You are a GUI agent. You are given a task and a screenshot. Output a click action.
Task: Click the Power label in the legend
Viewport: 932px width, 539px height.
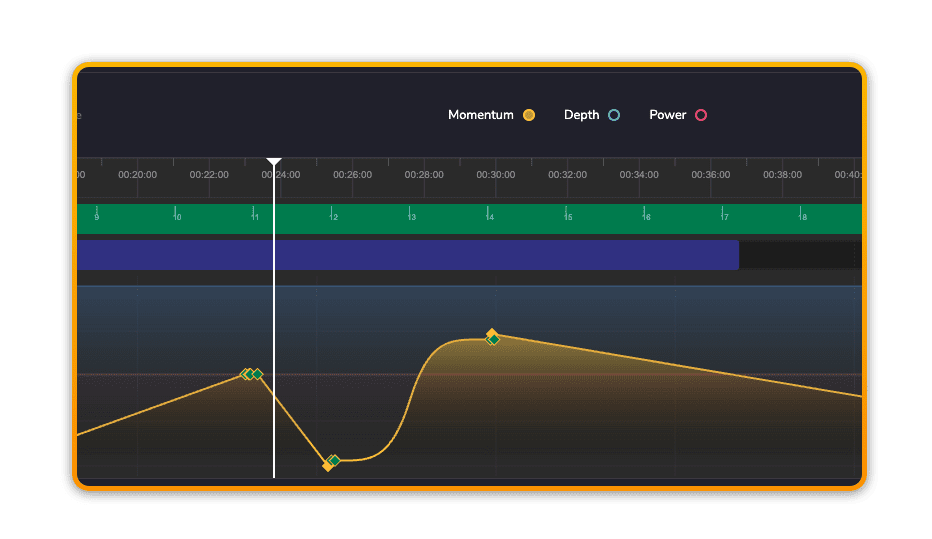(x=667, y=115)
